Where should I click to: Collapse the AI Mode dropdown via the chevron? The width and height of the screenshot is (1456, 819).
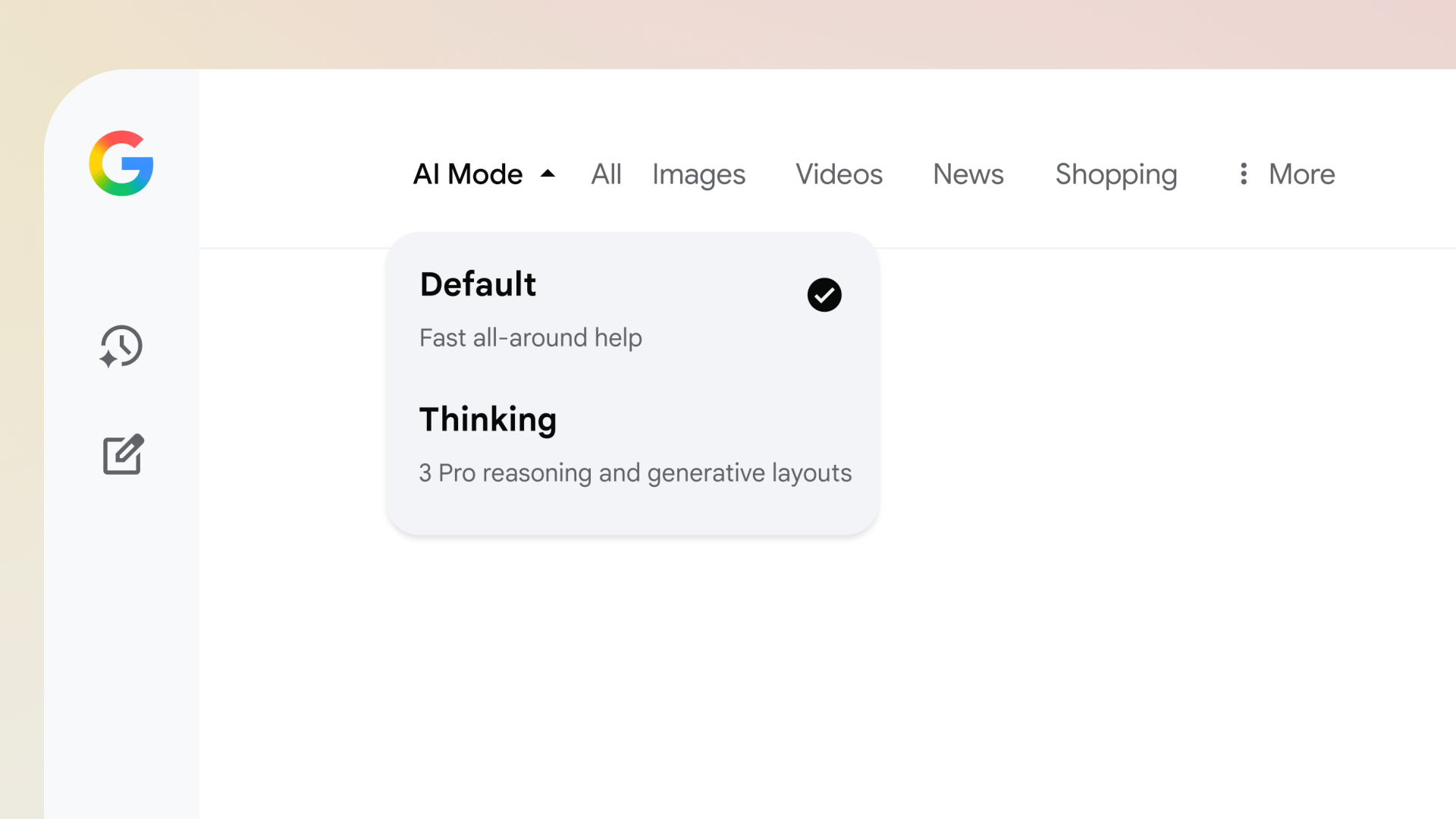(548, 173)
